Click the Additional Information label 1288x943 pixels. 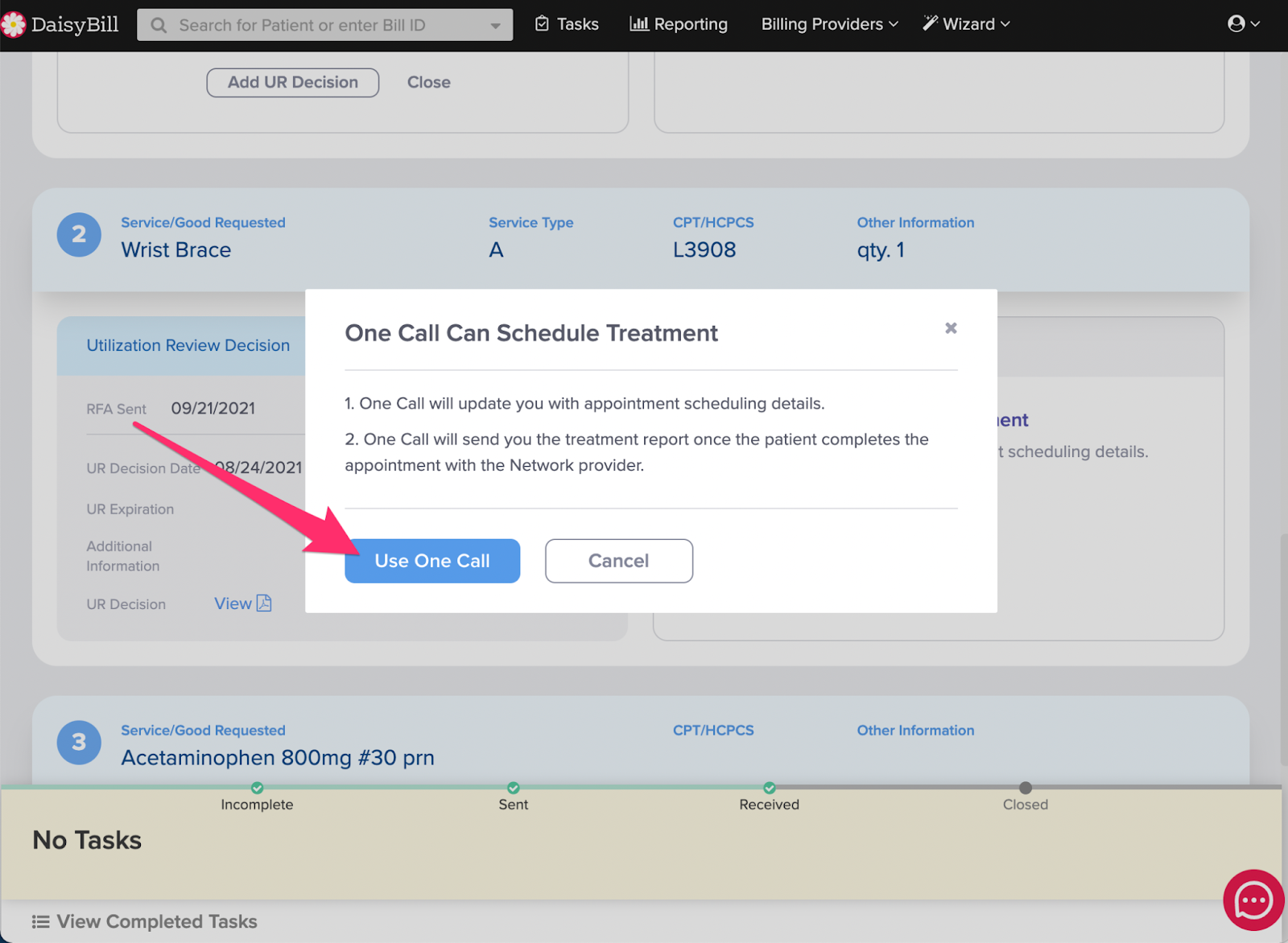[123, 556]
